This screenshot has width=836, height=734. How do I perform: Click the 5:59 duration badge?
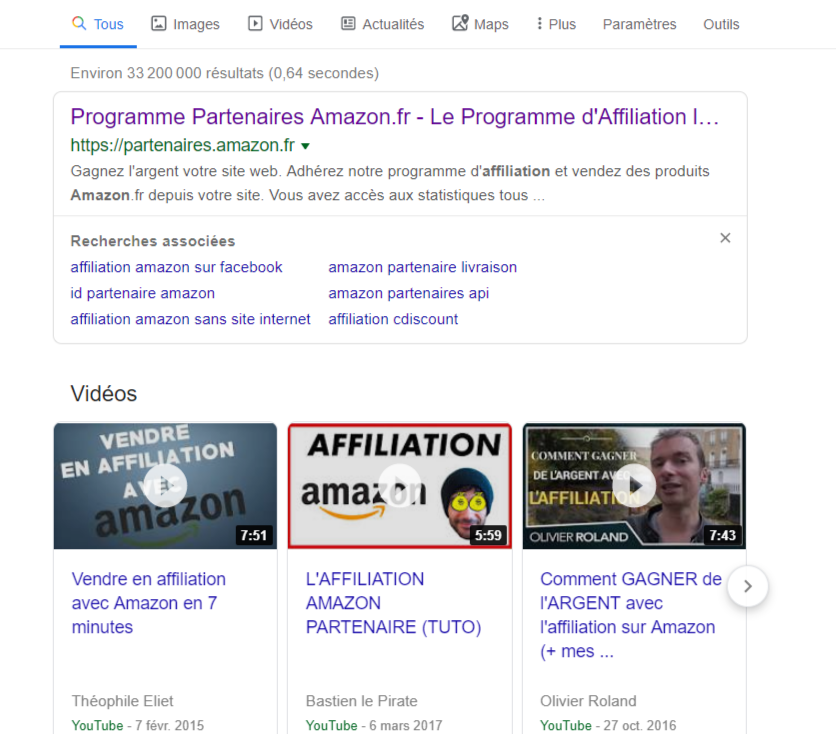click(x=488, y=535)
